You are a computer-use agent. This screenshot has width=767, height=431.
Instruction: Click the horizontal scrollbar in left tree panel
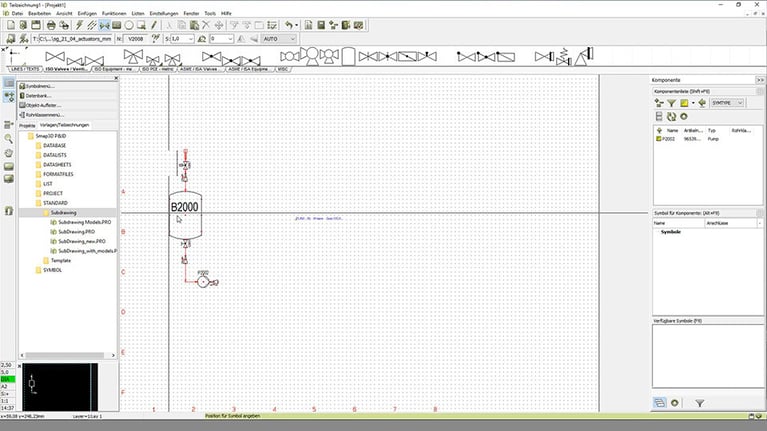click(x=68, y=356)
